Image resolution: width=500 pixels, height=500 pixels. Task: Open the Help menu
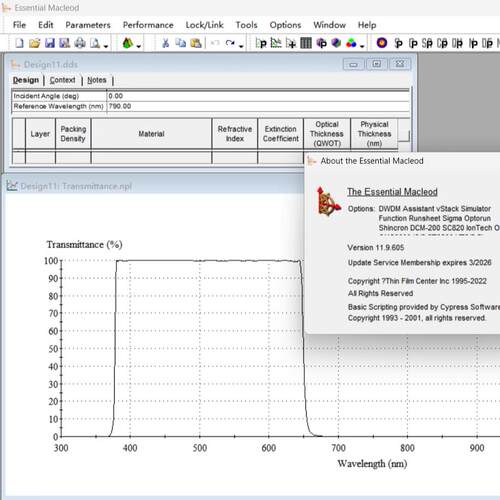(367, 25)
